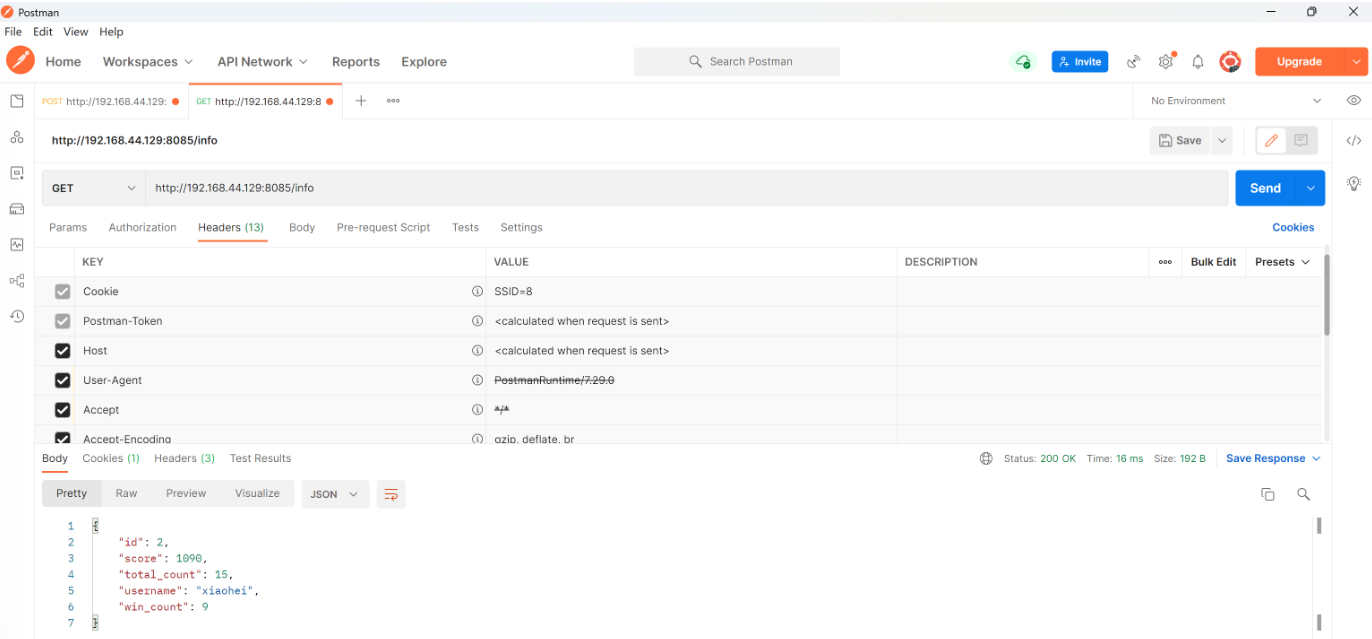
Task: Click the Search Postman box
Action: point(737,62)
